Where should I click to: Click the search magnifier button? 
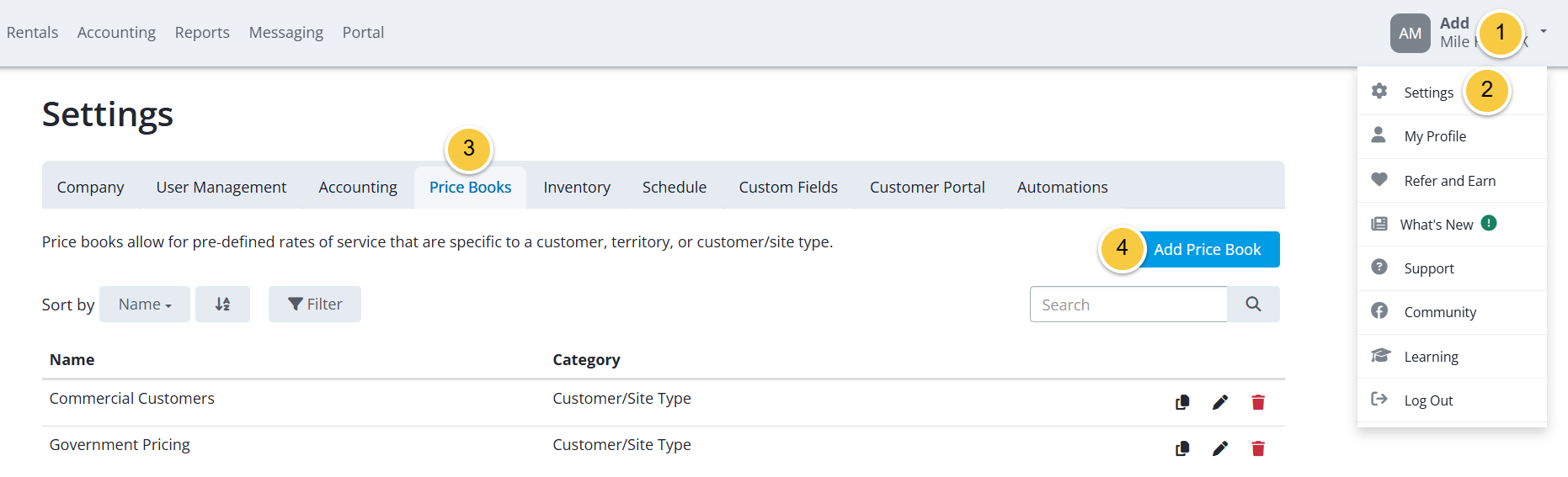(1253, 304)
